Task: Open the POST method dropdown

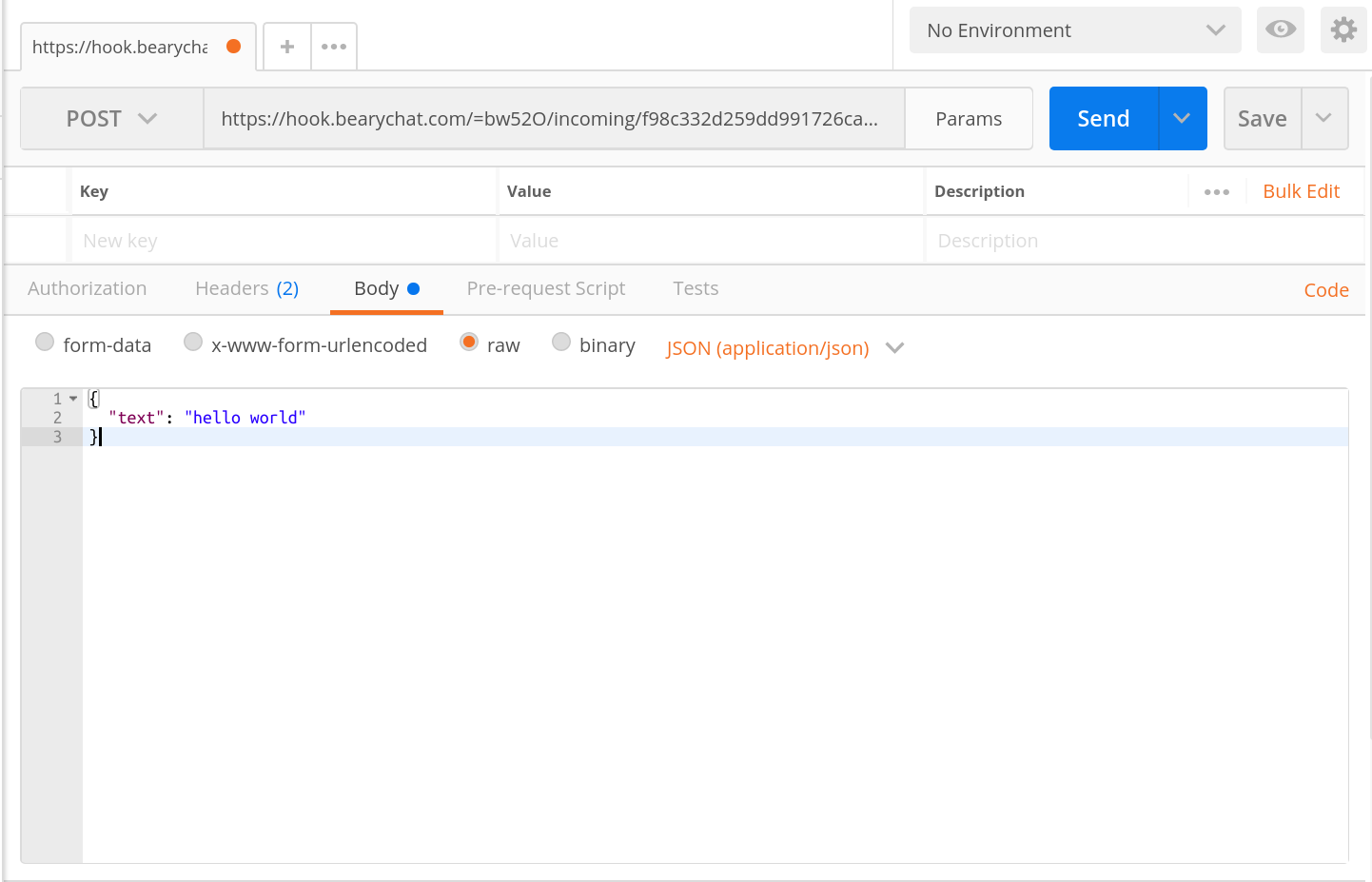Action: (111, 119)
